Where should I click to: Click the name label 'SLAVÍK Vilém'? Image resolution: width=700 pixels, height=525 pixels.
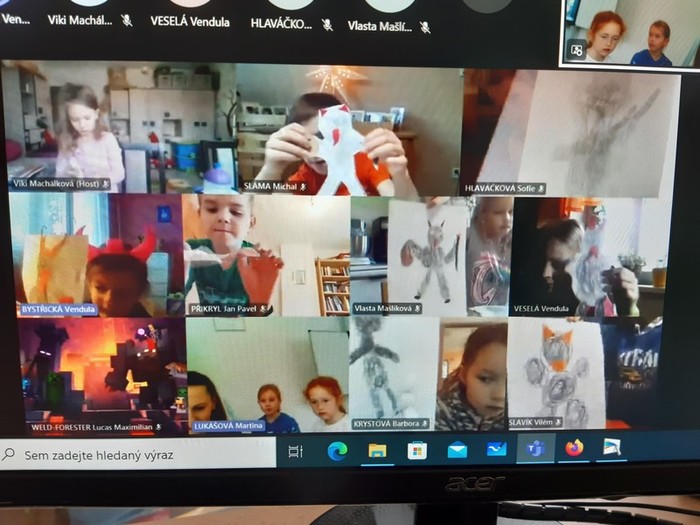coord(530,422)
